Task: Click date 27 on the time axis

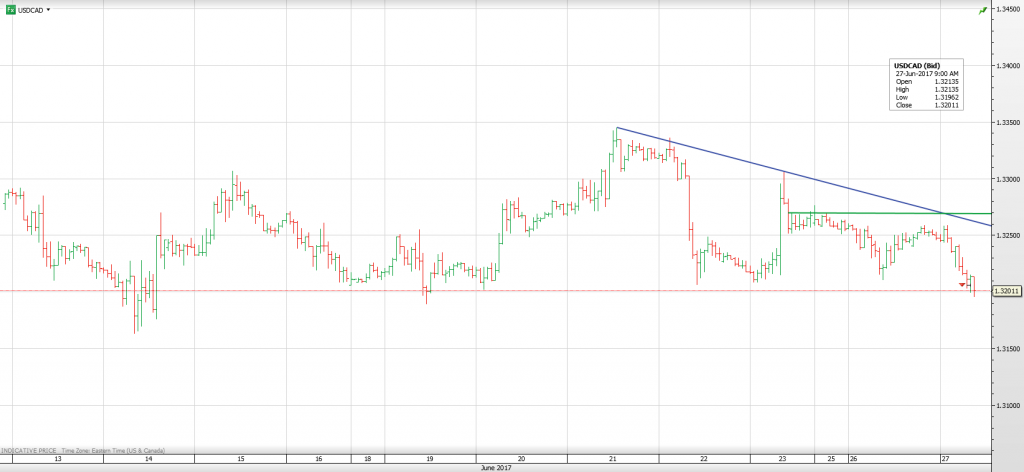Action: [x=944, y=458]
